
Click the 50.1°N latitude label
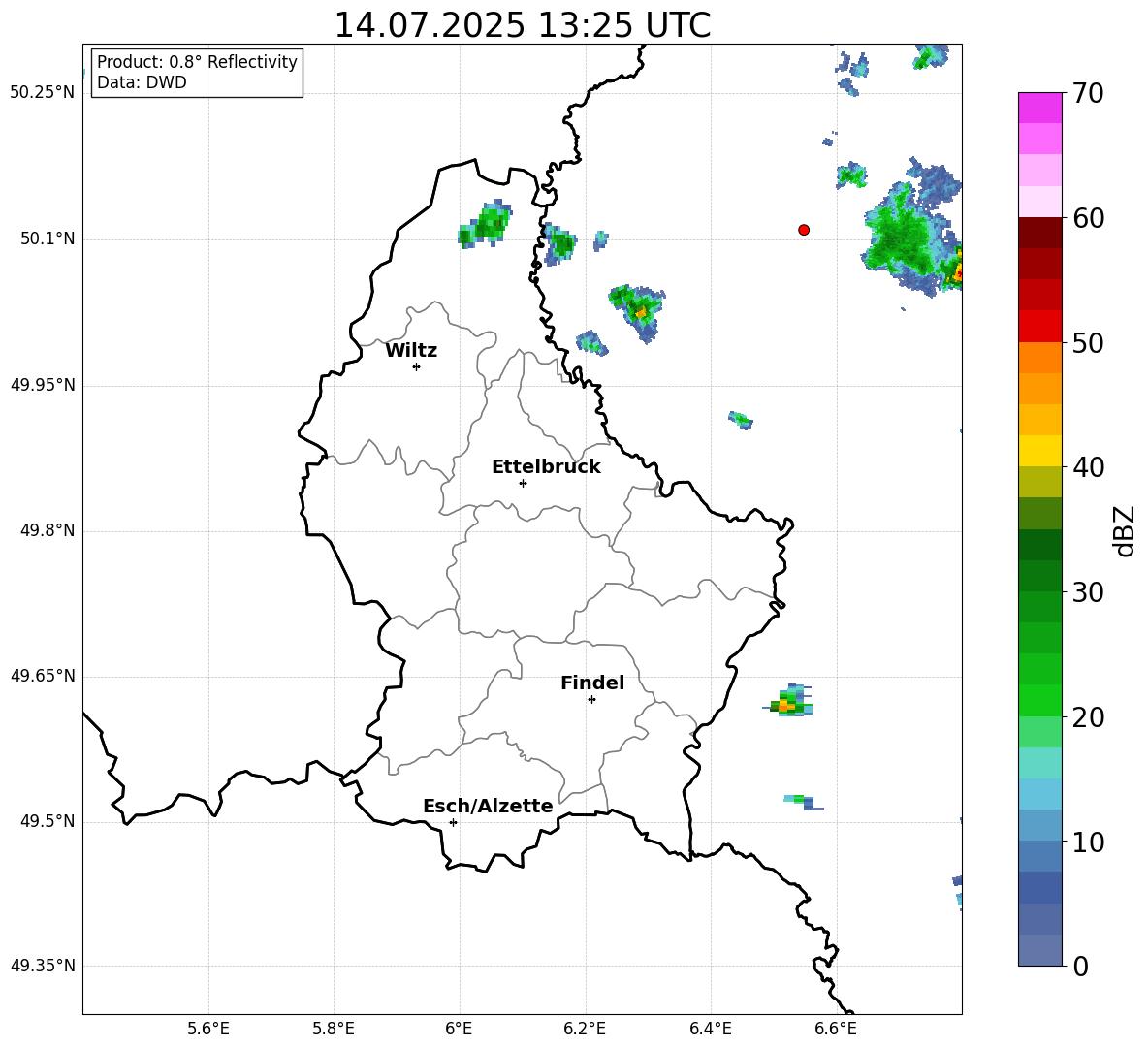click(48, 238)
